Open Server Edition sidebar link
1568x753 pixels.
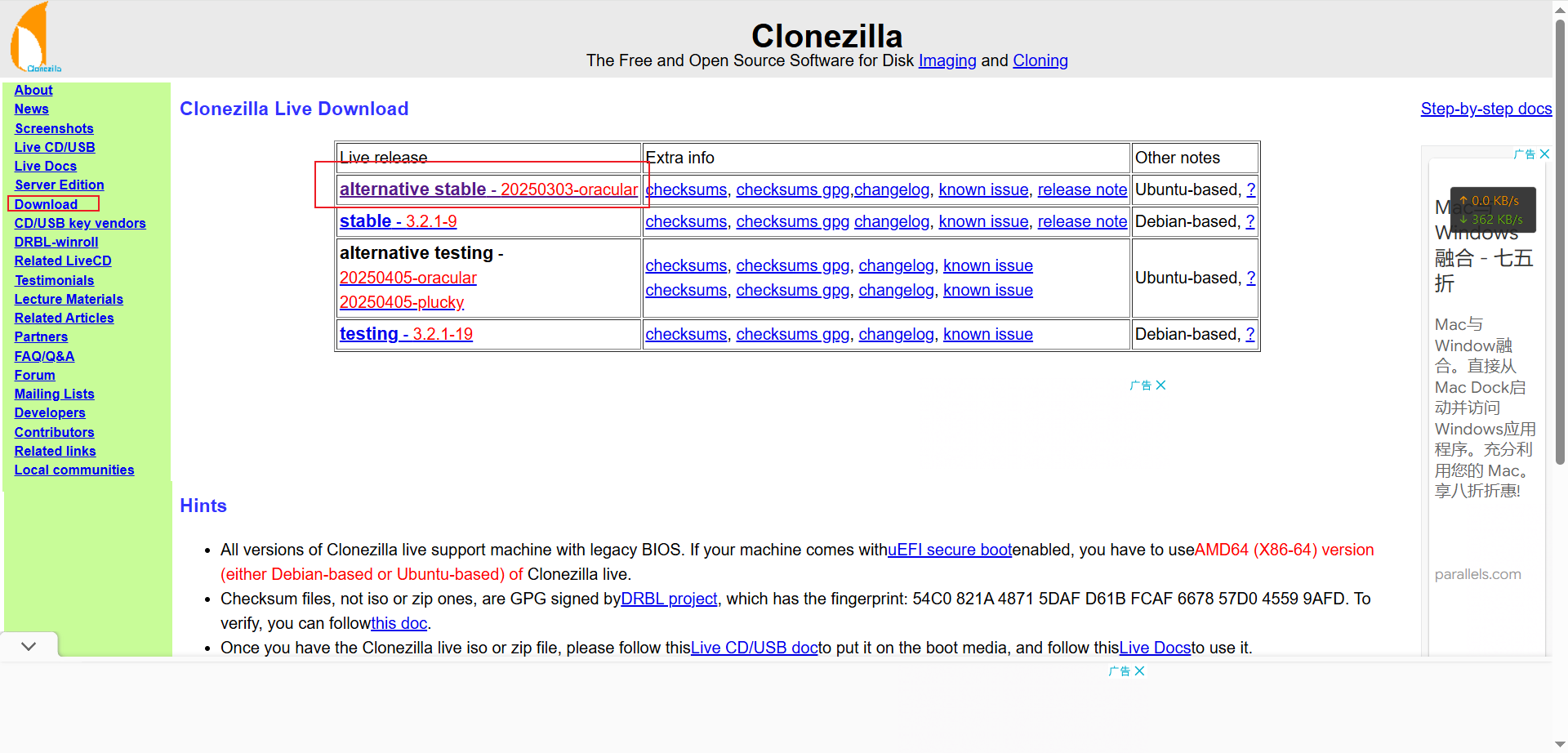pos(59,185)
